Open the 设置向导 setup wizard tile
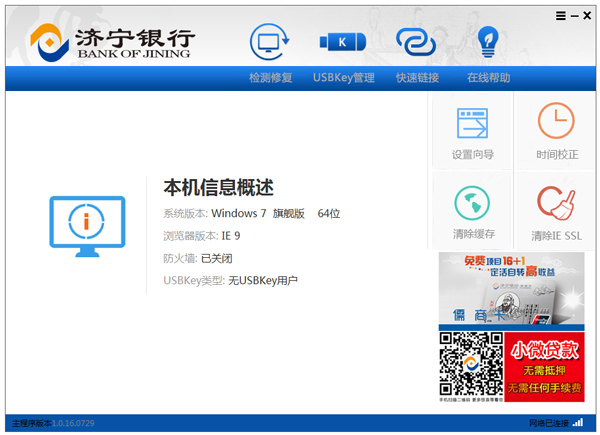The image size is (600, 435). point(472,131)
